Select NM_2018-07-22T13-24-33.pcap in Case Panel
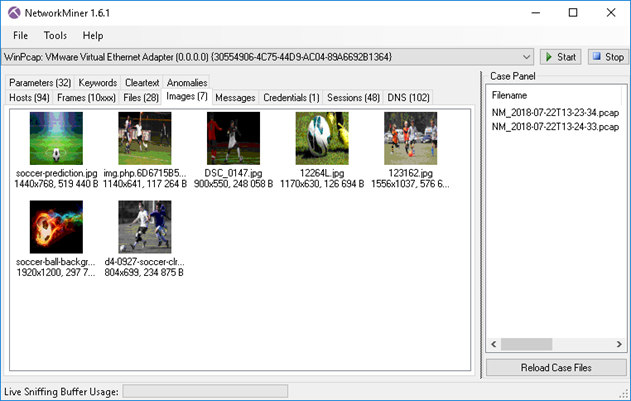 555,127
